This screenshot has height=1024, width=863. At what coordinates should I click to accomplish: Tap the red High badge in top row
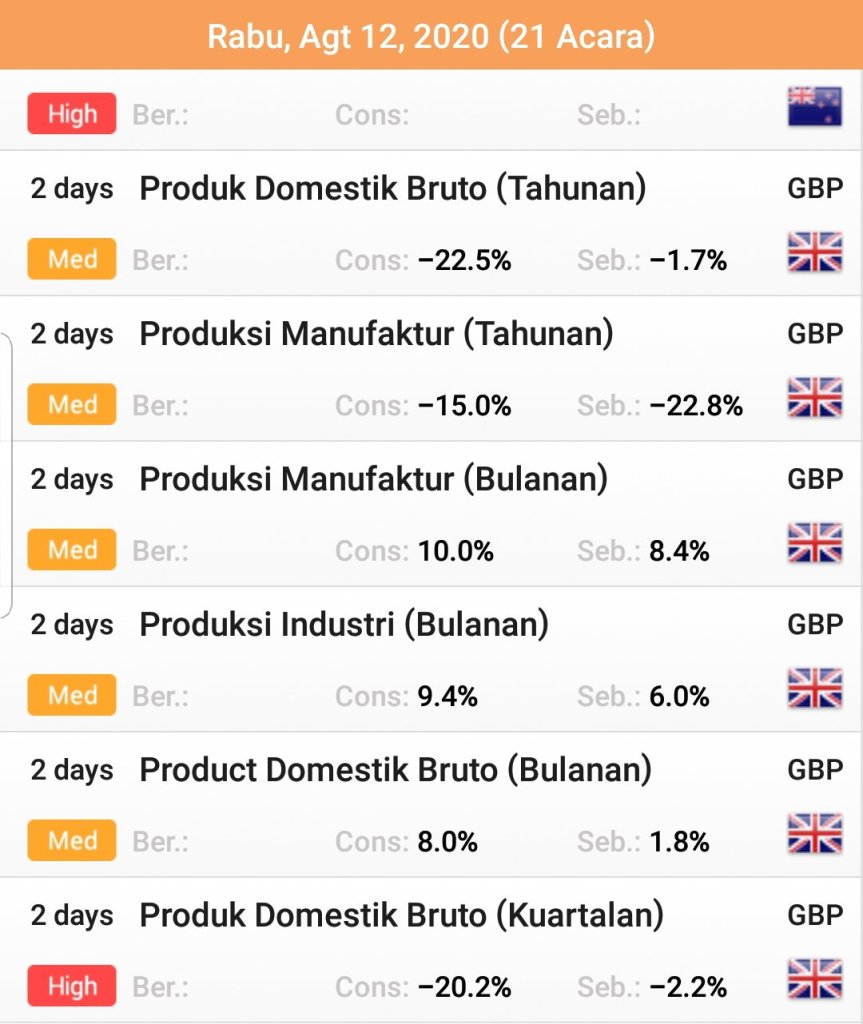72,114
